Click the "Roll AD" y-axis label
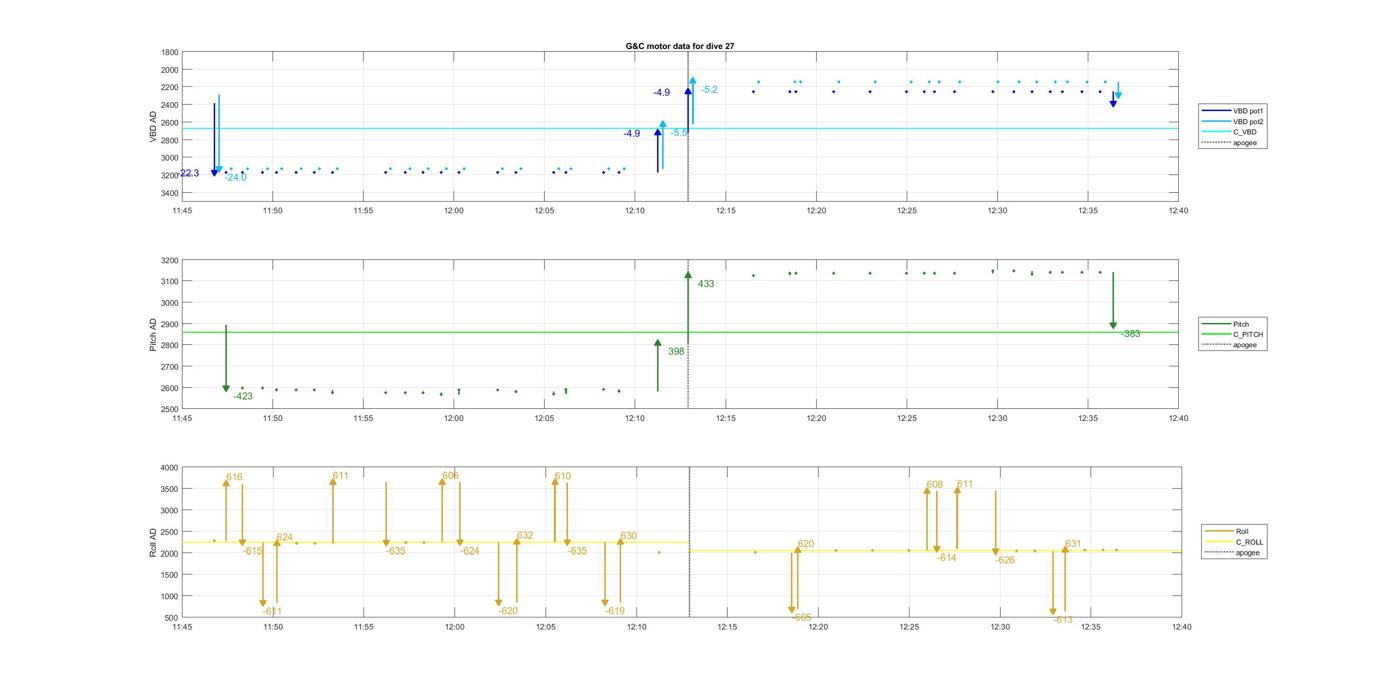The width and height of the screenshot is (1400, 693). [x=153, y=543]
